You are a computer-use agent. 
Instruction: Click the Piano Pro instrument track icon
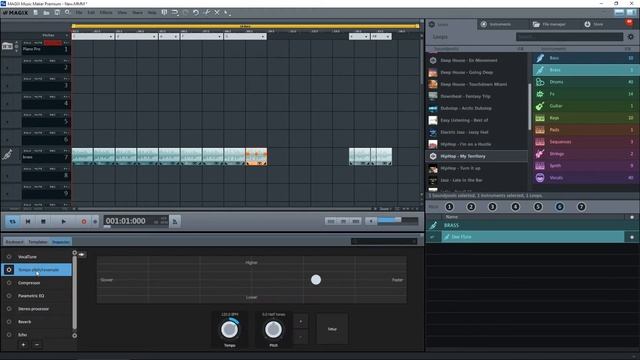(7, 46)
